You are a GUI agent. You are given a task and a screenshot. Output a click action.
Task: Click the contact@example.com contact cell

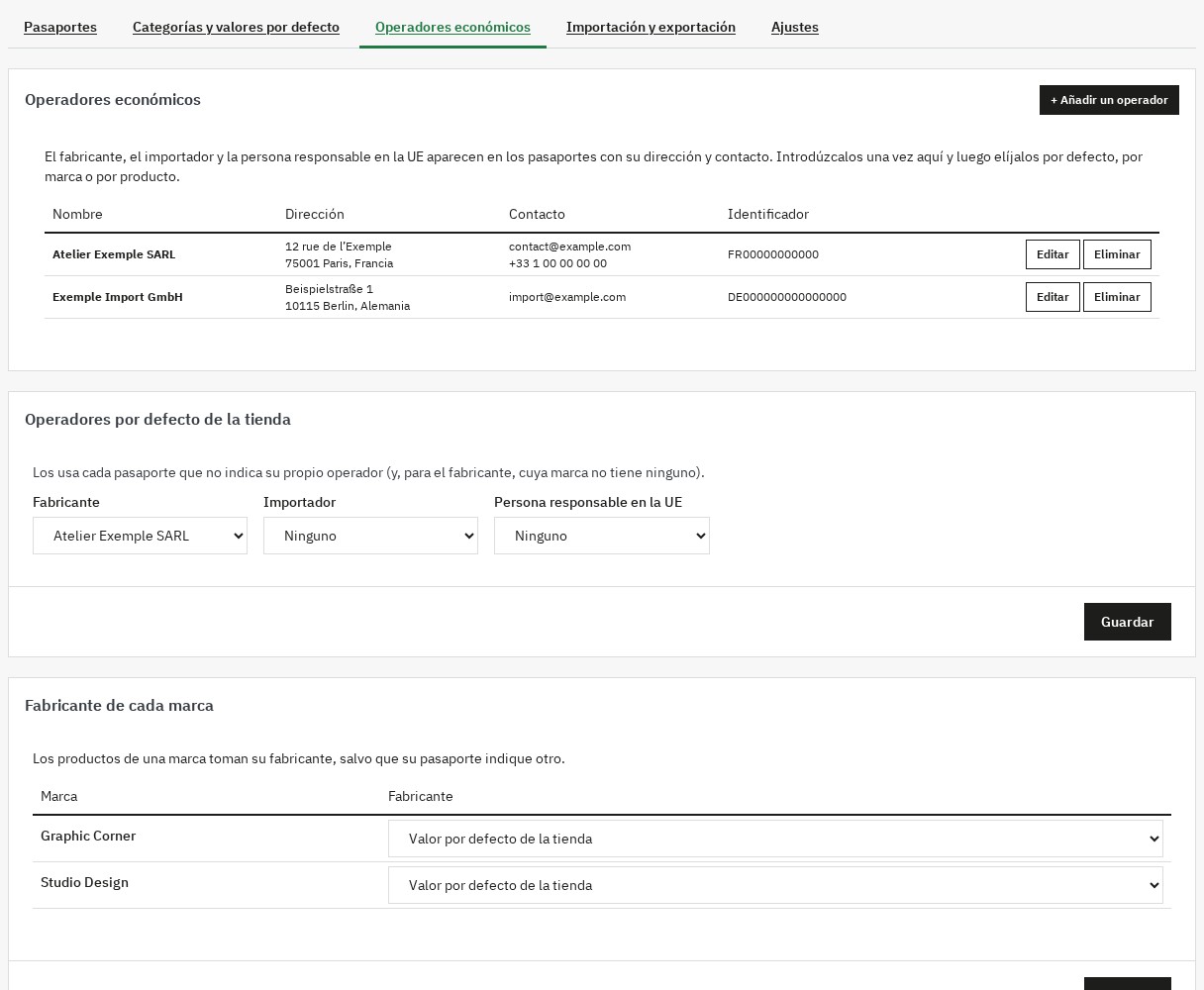click(x=569, y=247)
